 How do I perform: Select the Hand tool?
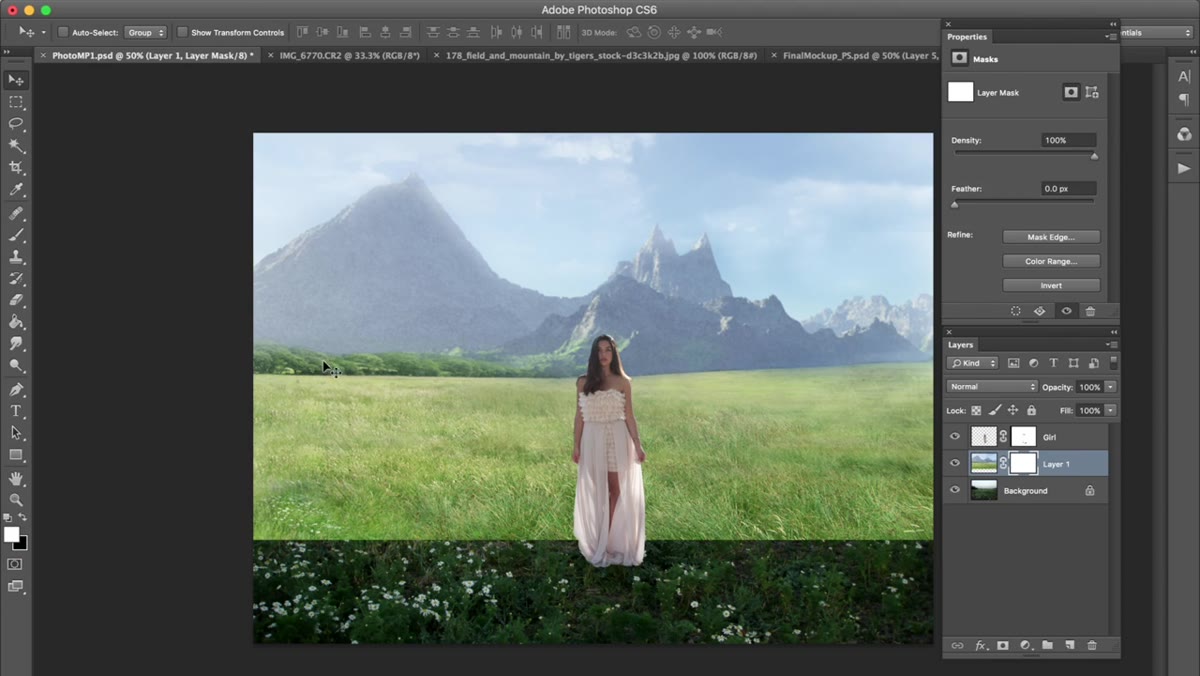click(x=16, y=478)
